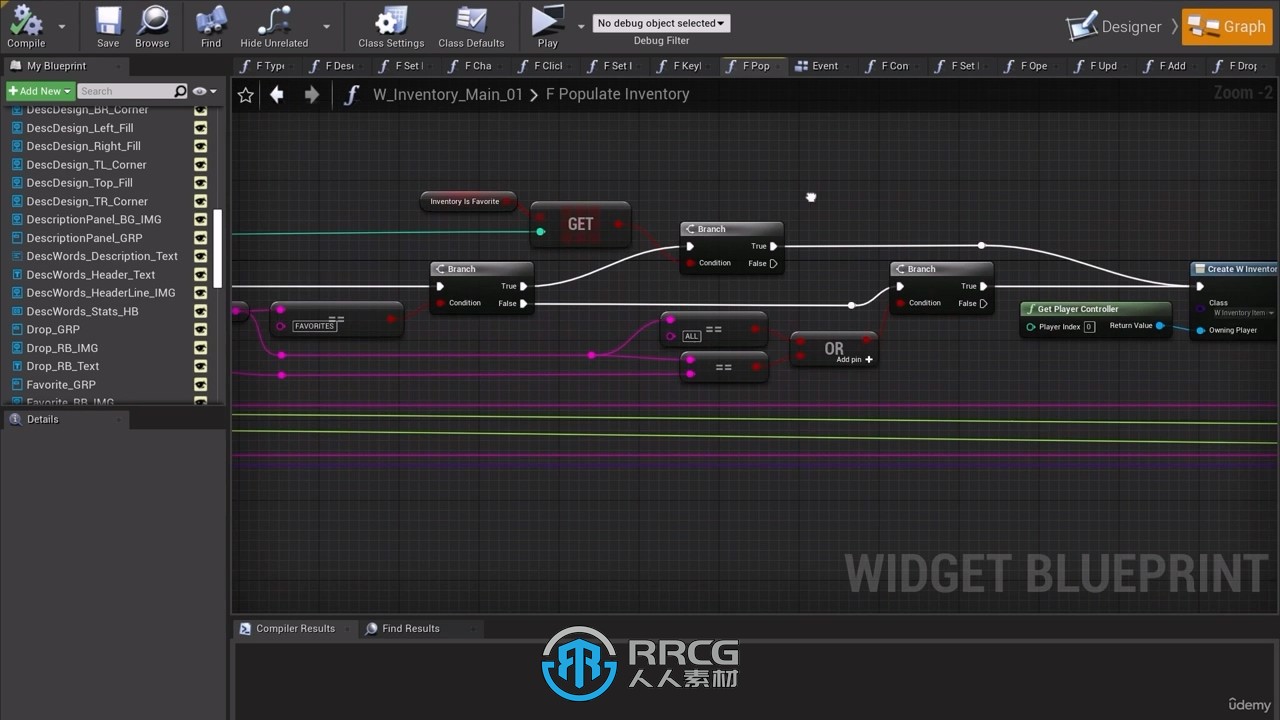The width and height of the screenshot is (1280, 720).
Task: Select DescDesign_Top_Fill variable
Action: pyautogui.click(x=79, y=183)
